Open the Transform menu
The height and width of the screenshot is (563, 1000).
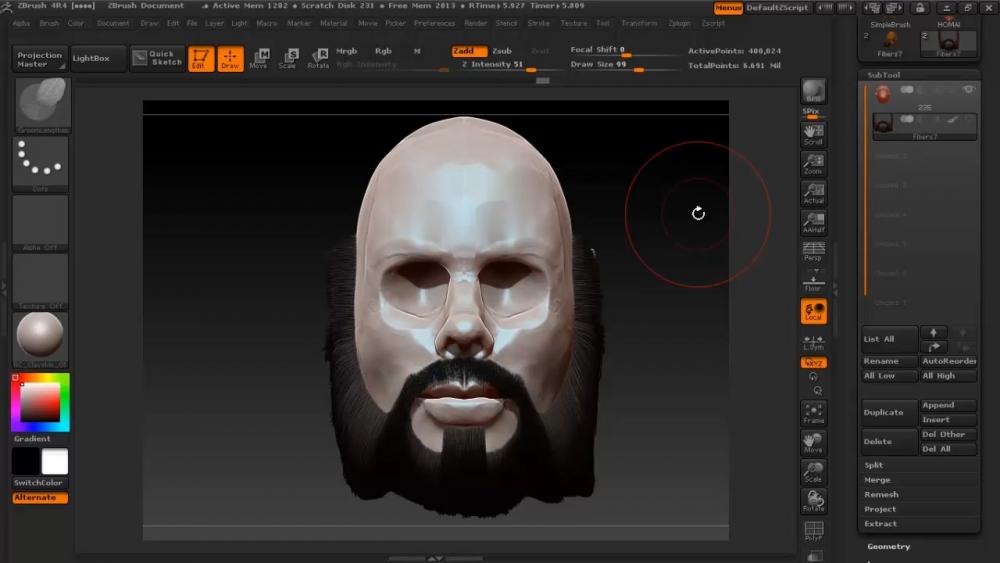tap(639, 23)
